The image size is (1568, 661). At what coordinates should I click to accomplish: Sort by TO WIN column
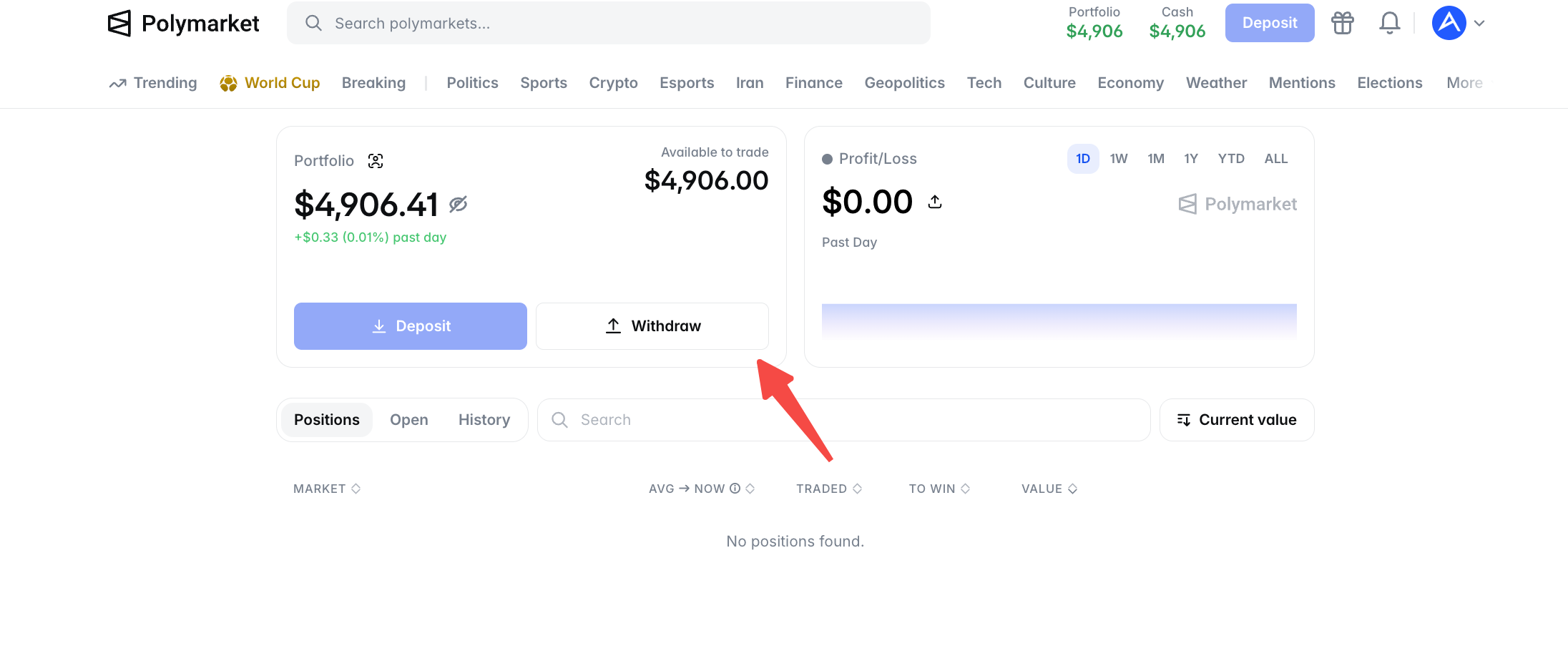click(x=939, y=489)
